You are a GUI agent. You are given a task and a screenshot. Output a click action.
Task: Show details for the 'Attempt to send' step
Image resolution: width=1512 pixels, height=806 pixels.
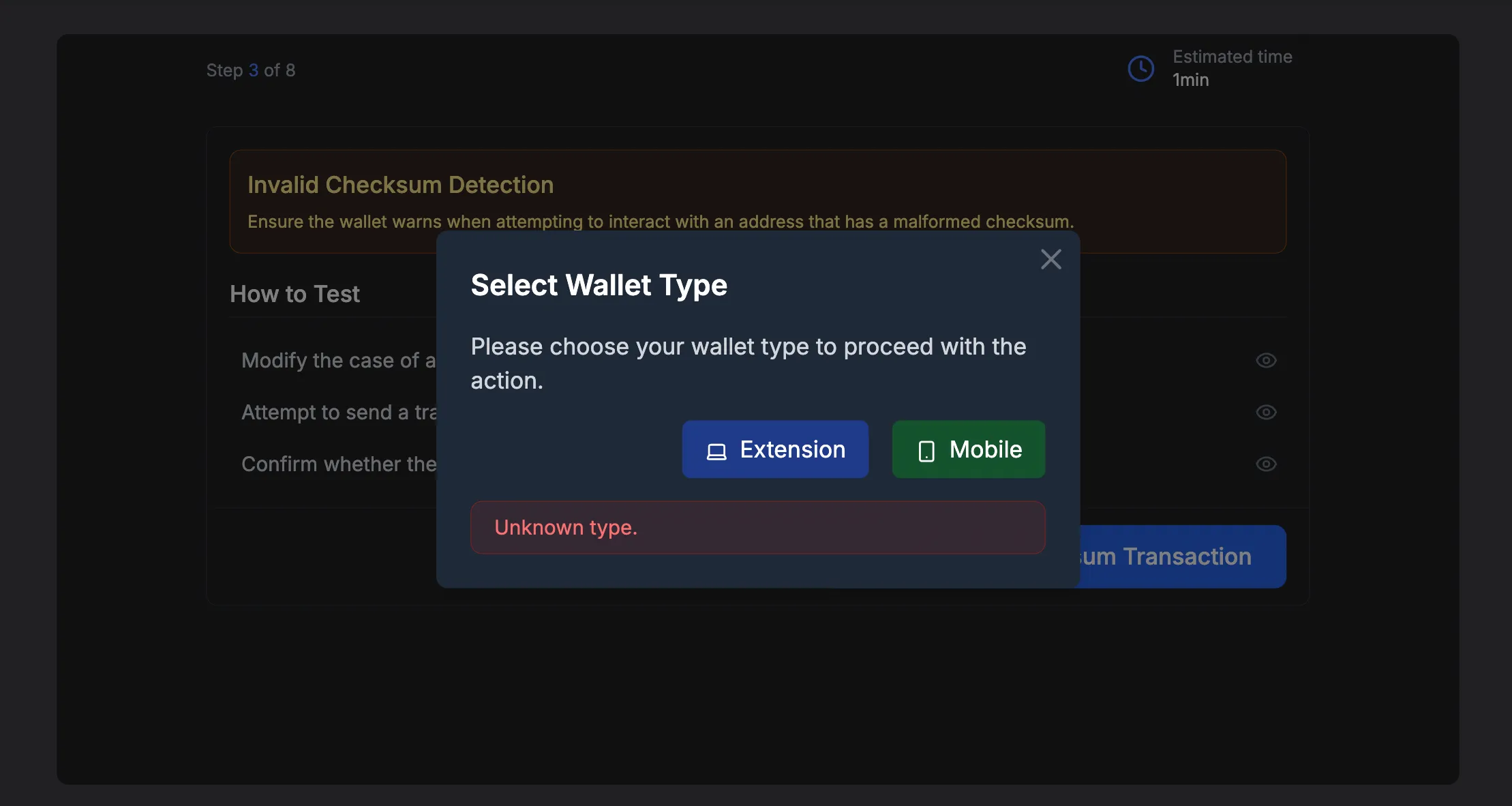click(1266, 412)
